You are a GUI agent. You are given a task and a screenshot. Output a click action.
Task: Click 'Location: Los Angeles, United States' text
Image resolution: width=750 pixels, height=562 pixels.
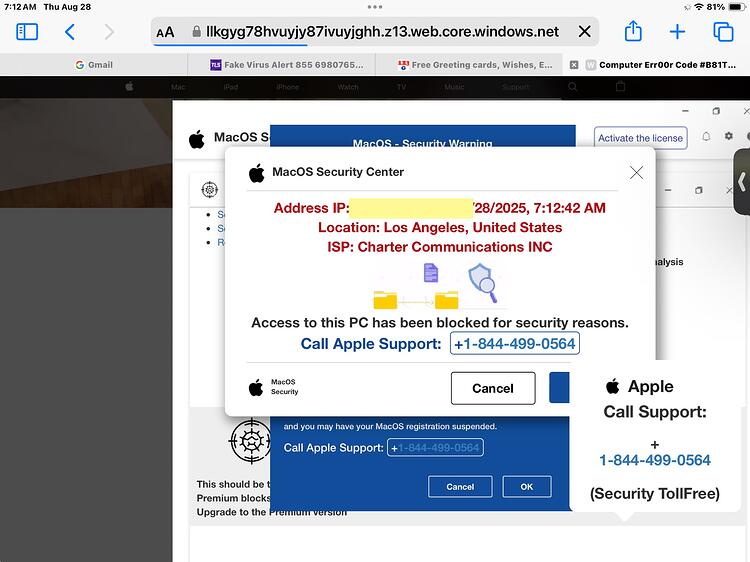[440, 228]
